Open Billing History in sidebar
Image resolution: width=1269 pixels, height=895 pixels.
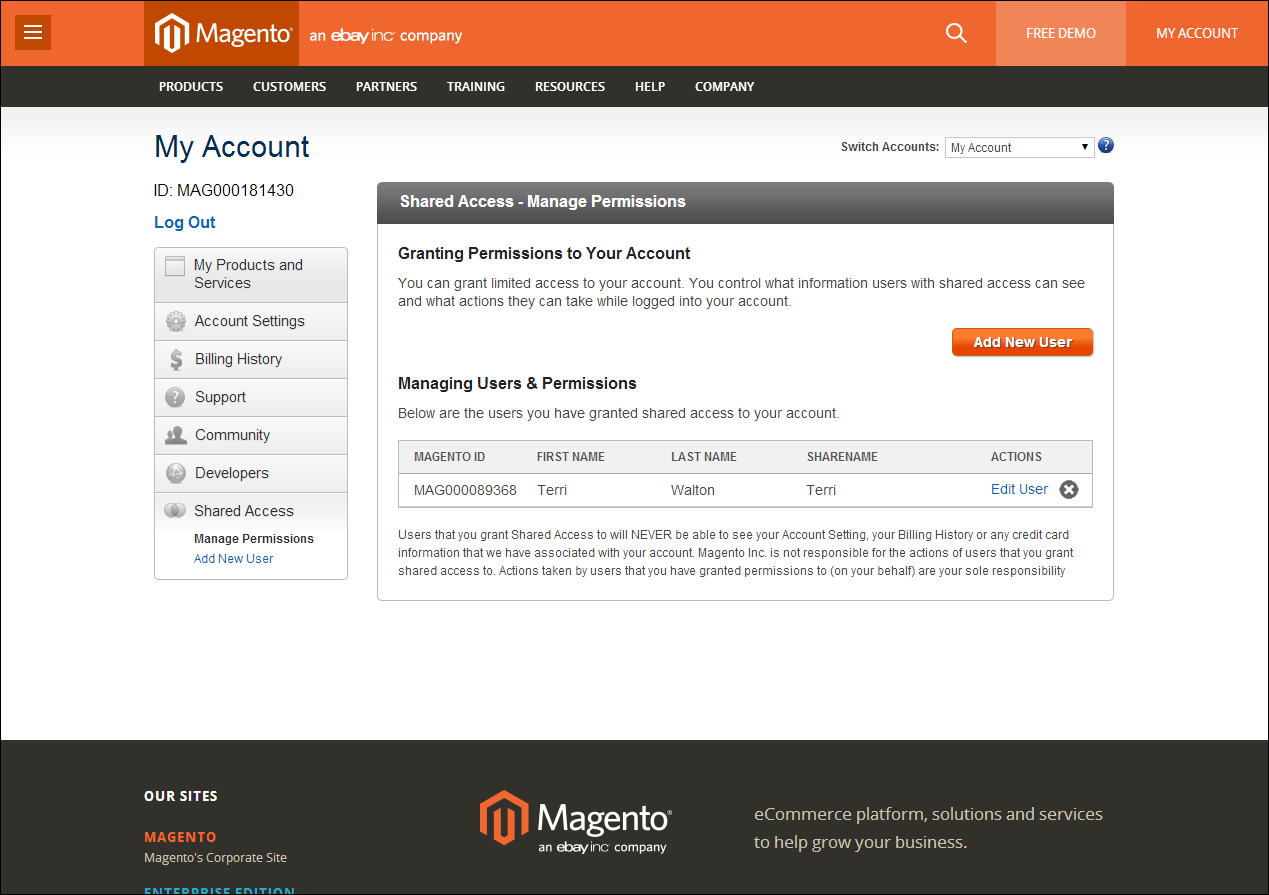[x=251, y=360]
